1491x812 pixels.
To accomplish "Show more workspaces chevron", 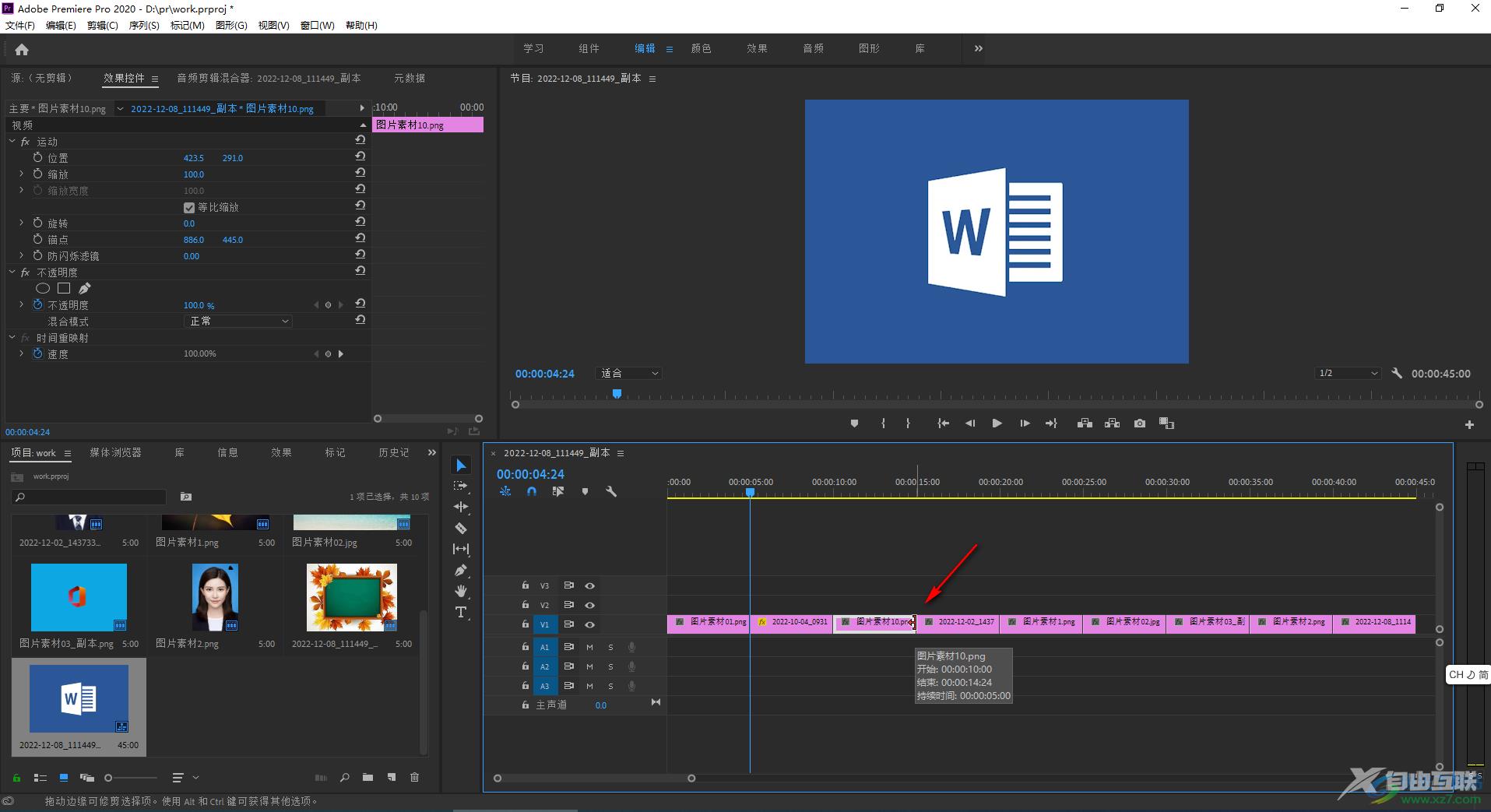I will coord(979,48).
